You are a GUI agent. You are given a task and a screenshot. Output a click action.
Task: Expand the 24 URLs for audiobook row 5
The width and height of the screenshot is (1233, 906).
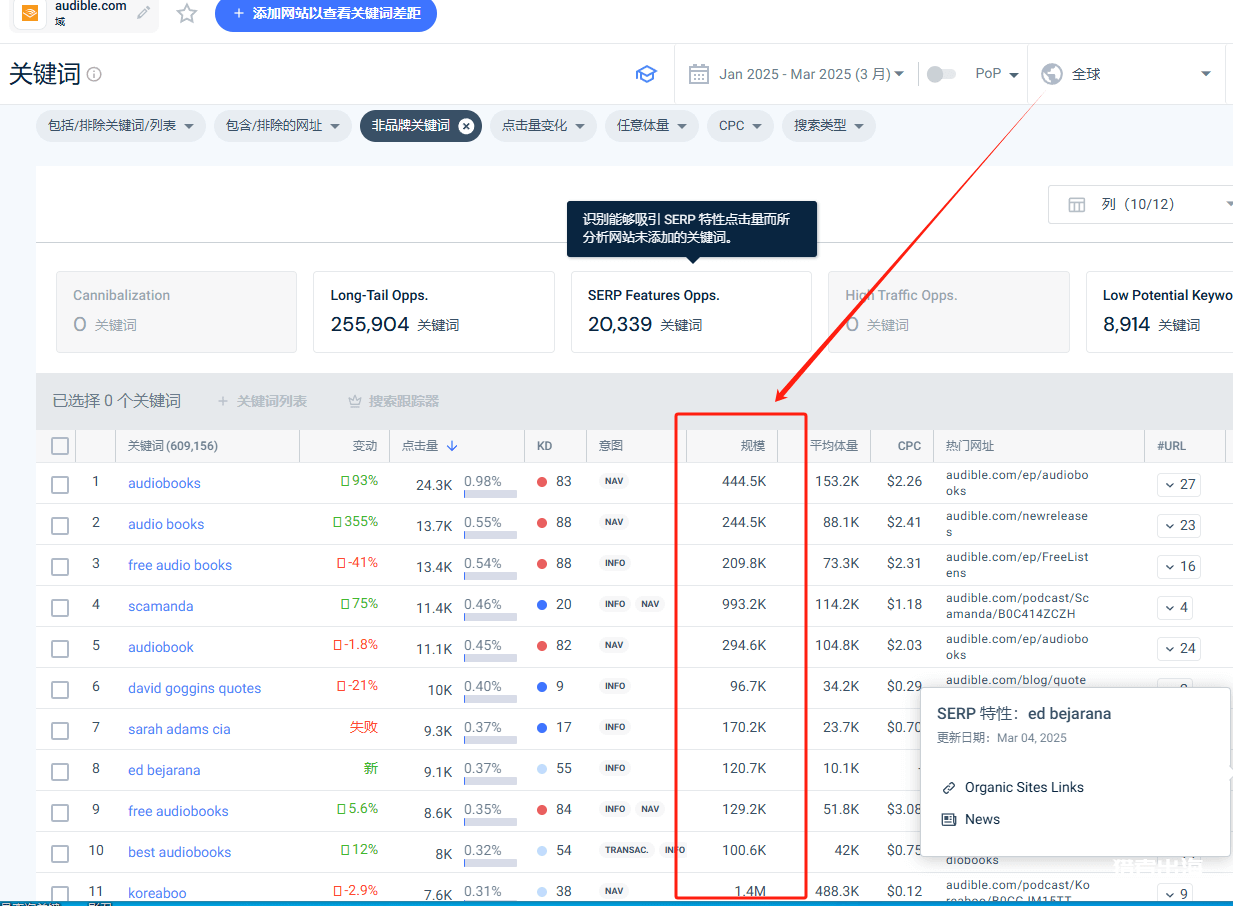1179,648
